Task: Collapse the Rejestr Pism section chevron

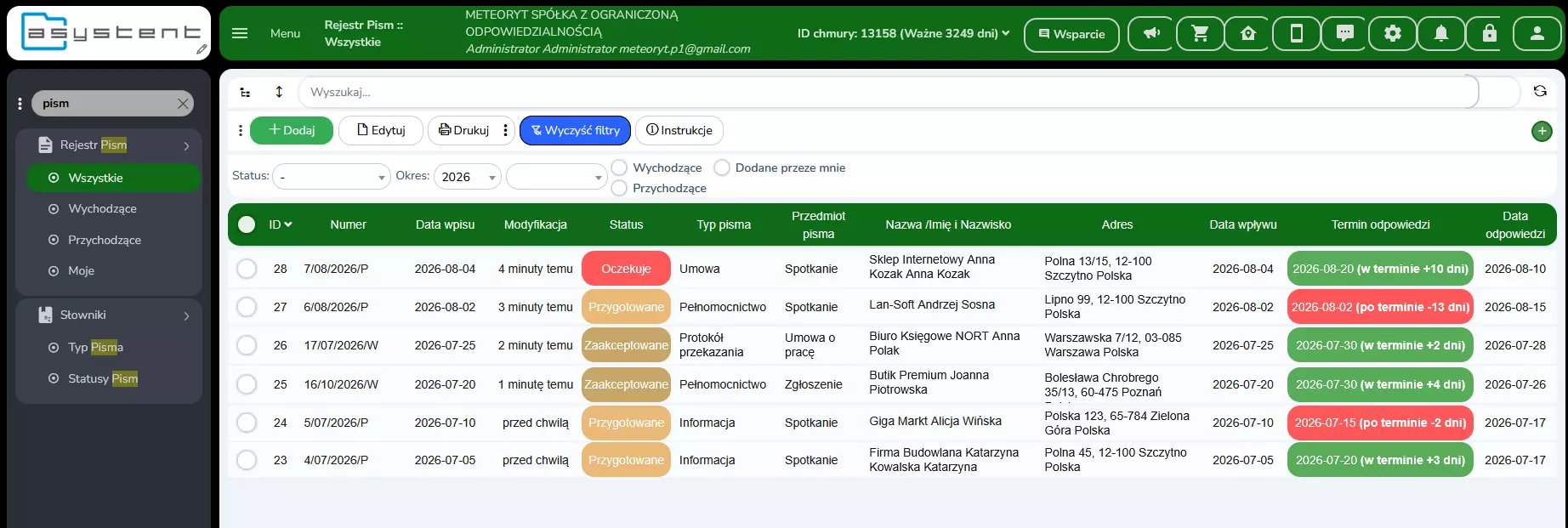Action: pos(186,146)
